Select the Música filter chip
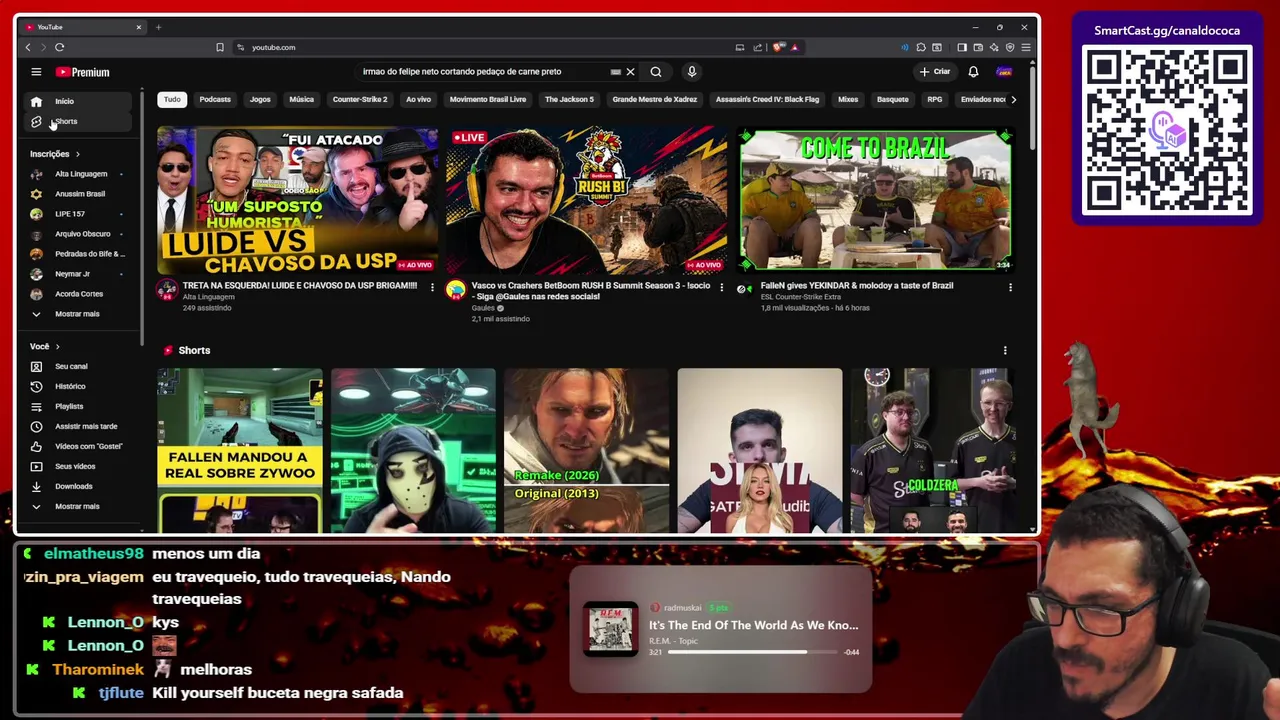The height and width of the screenshot is (720, 1280). coord(301,100)
